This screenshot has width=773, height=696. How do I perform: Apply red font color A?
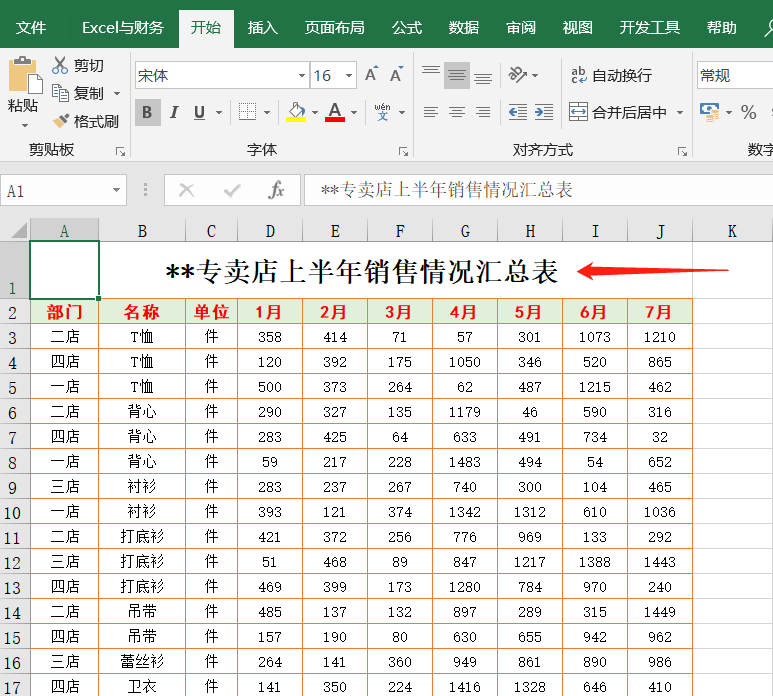335,112
